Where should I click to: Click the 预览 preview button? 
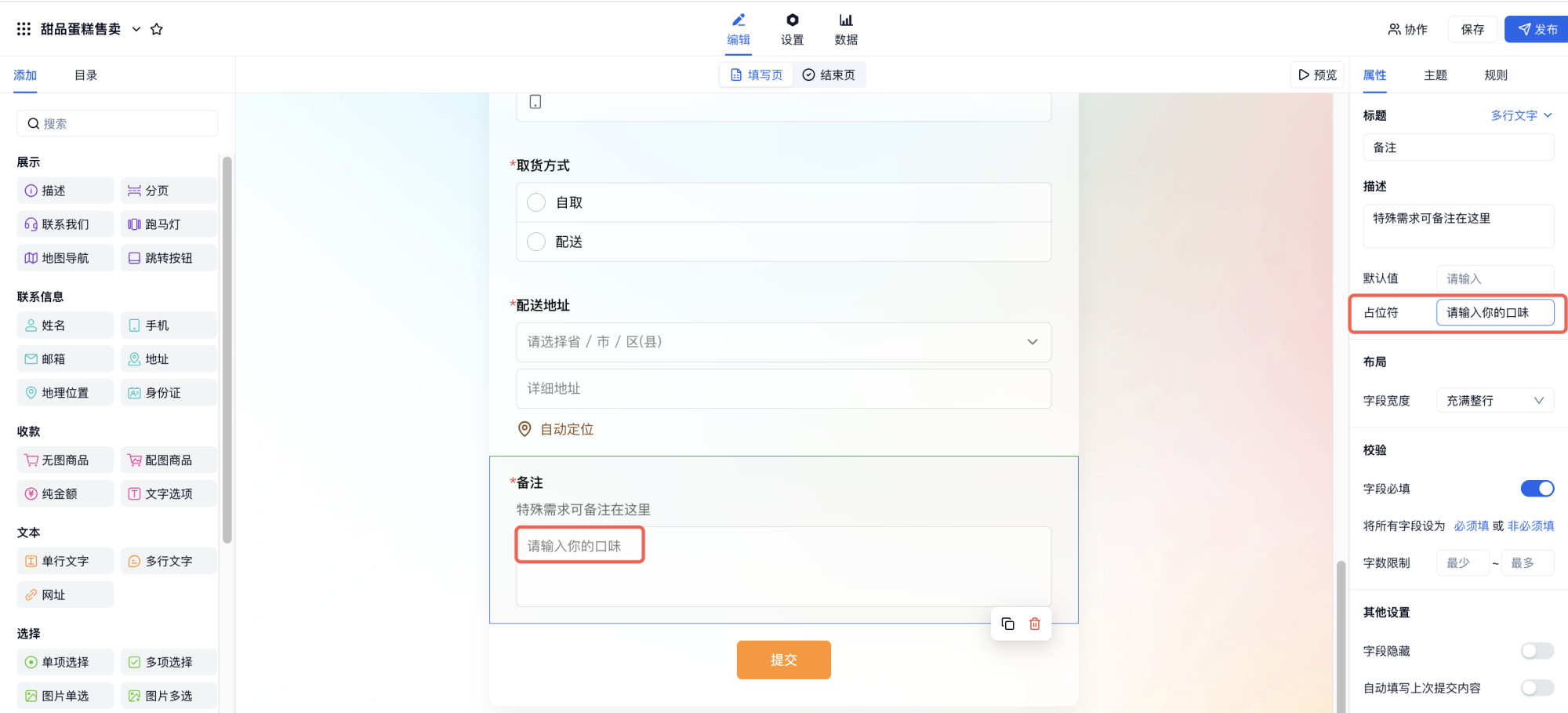[1317, 75]
